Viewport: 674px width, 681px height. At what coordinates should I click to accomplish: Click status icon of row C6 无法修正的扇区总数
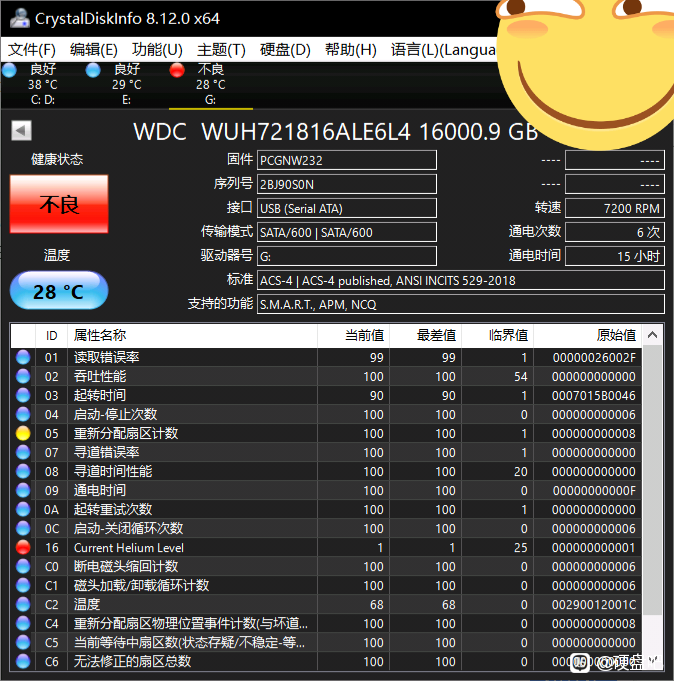point(23,661)
